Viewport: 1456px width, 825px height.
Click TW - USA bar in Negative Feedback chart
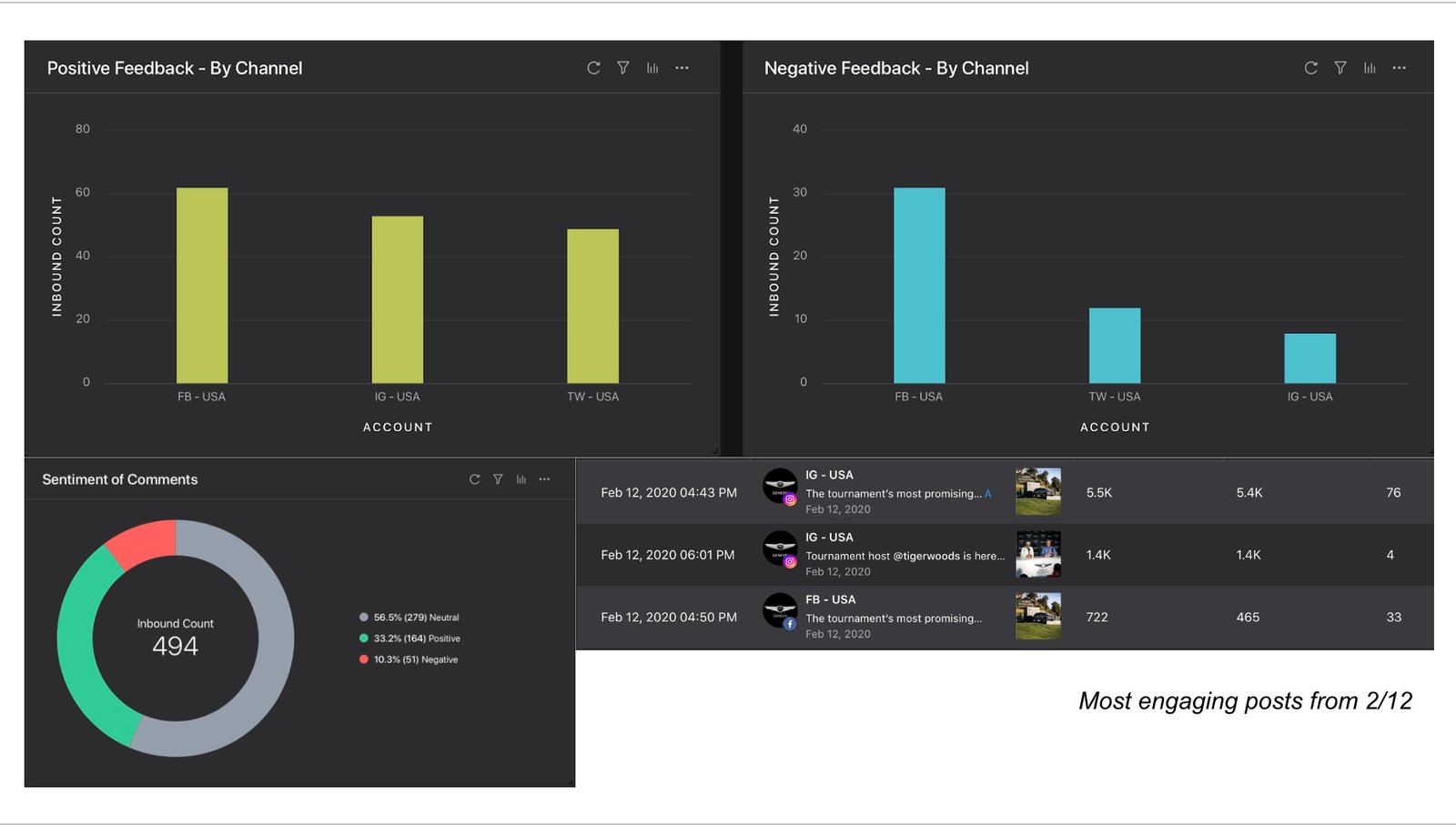[1115, 346]
